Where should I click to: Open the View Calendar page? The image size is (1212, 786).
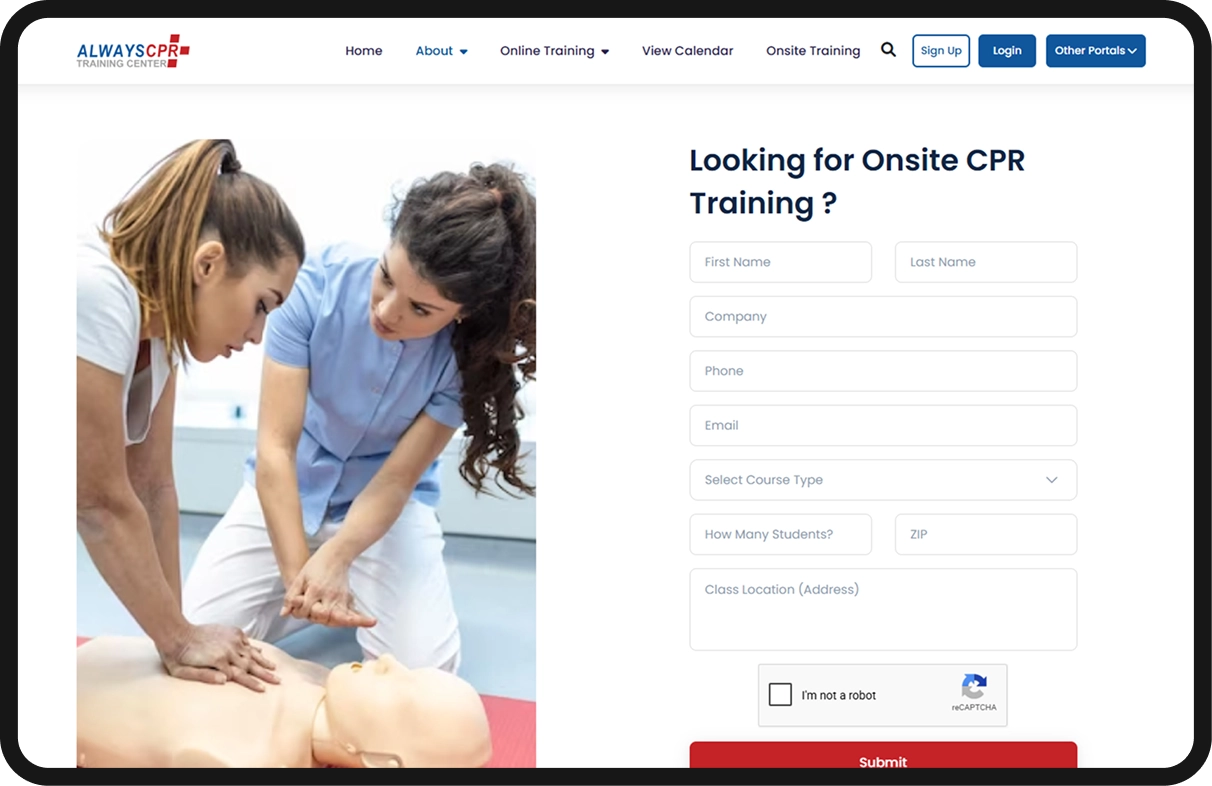pos(688,51)
